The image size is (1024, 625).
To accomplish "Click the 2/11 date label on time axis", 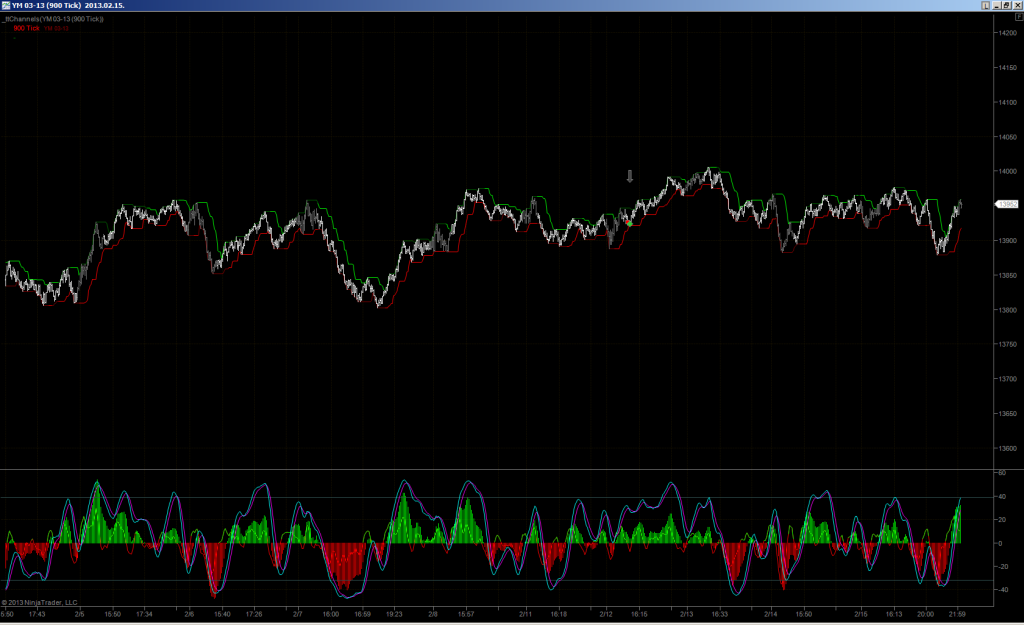I will click(x=526, y=614).
